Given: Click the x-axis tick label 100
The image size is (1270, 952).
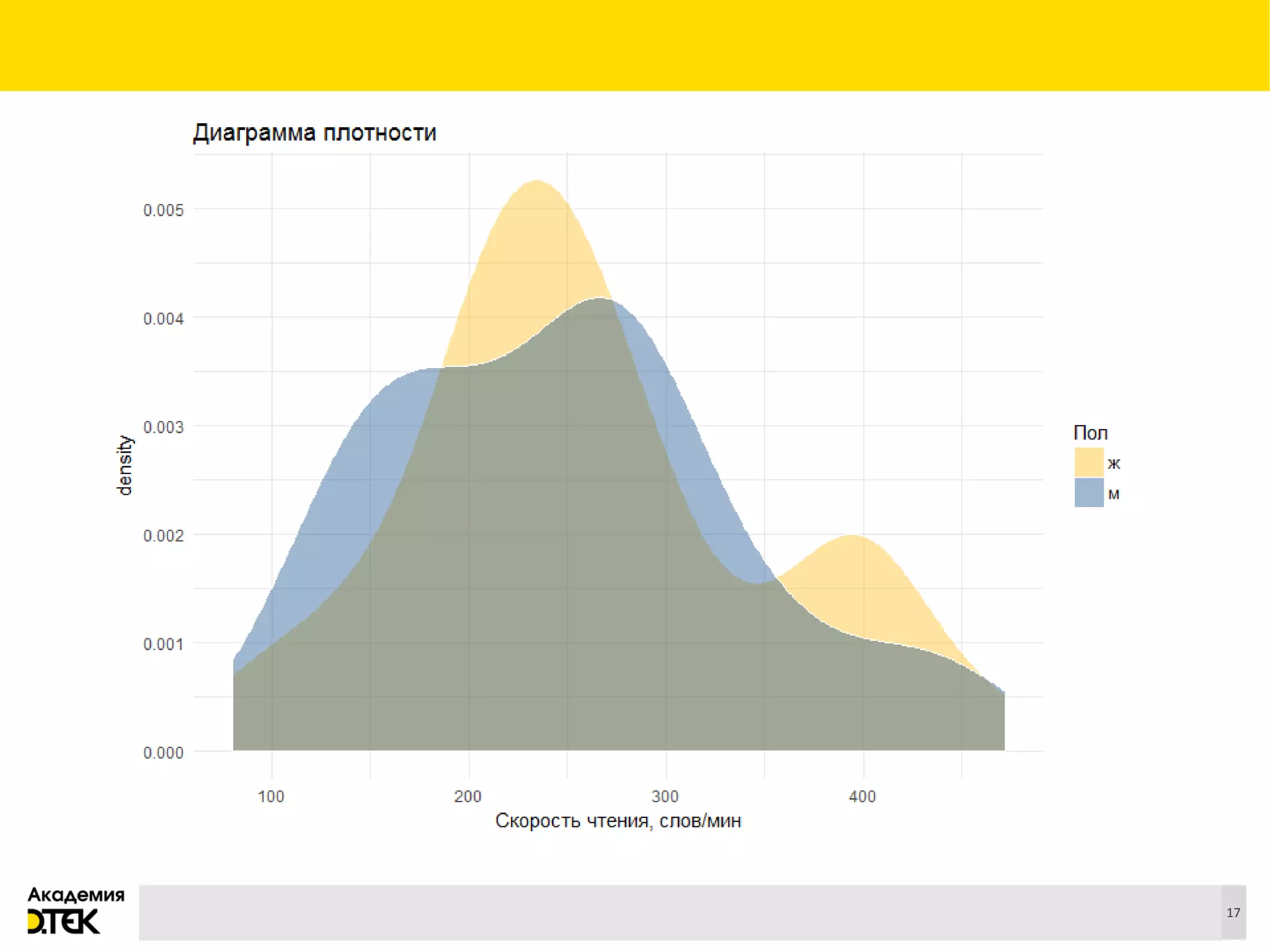Looking at the screenshot, I should pyautogui.click(x=271, y=796).
